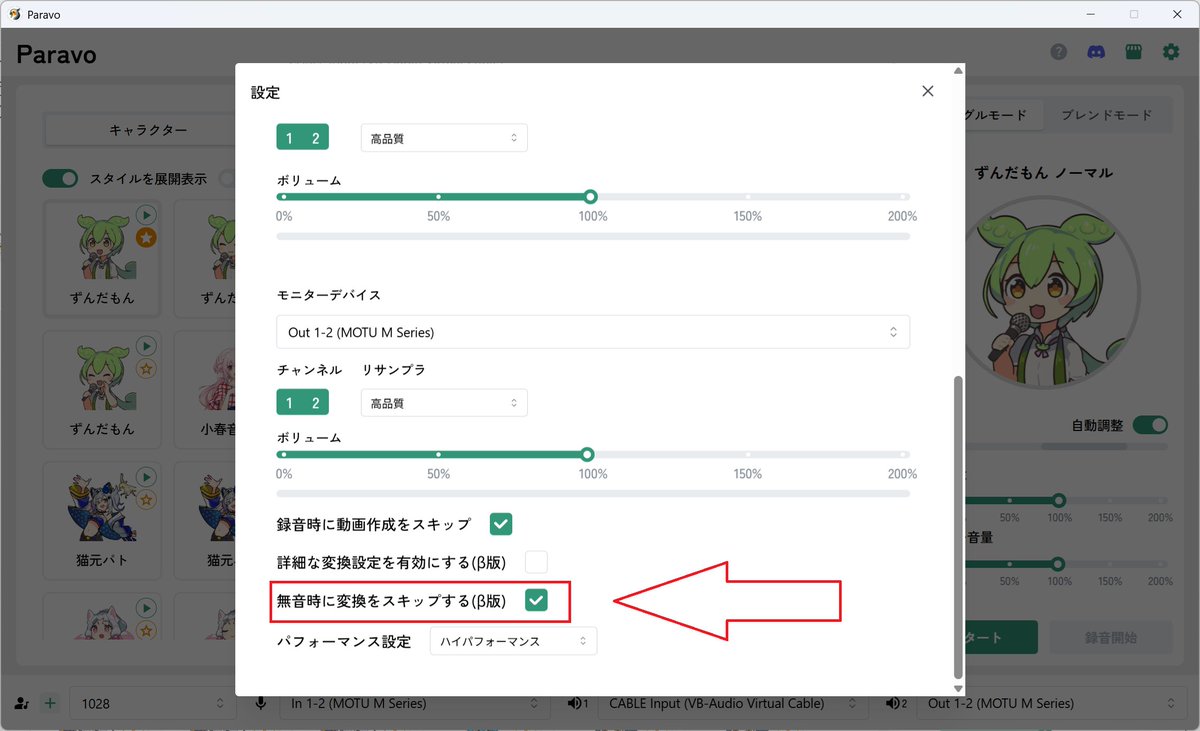1200x731 pixels.
Task: Click the モニターデバイス label
Action: (328, 295)
